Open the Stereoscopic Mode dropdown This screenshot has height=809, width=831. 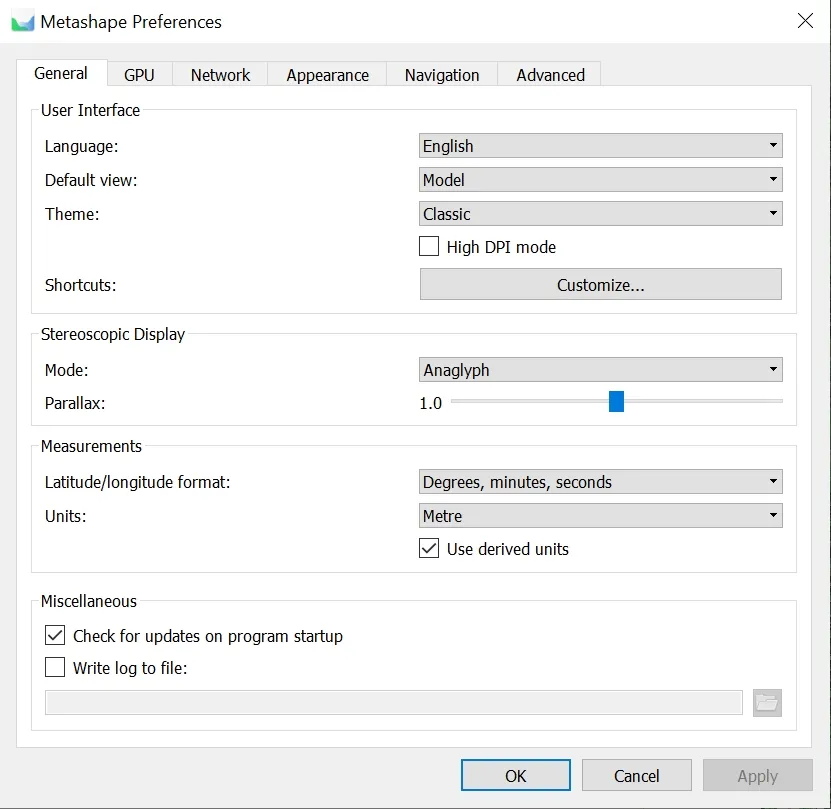click(600, 370)
